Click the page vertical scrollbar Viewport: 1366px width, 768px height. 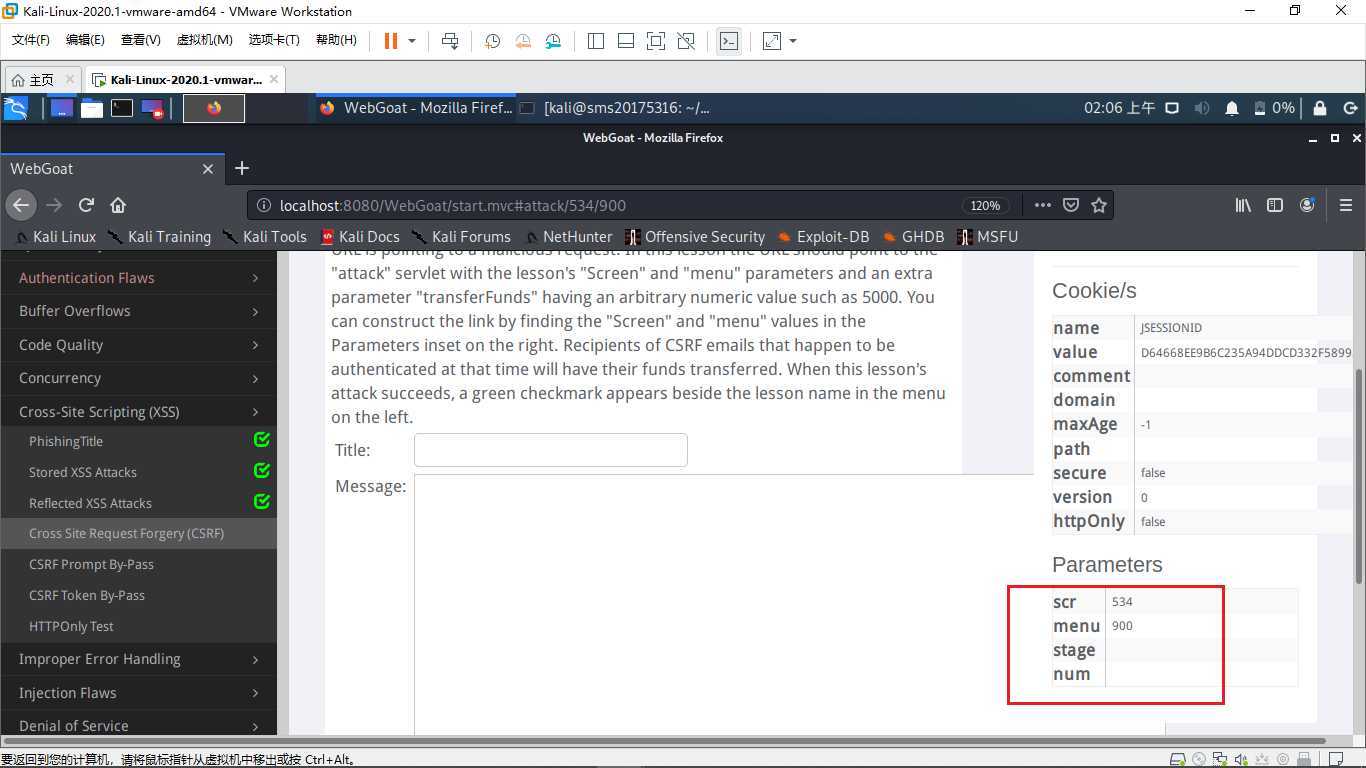click(1358, 476)
